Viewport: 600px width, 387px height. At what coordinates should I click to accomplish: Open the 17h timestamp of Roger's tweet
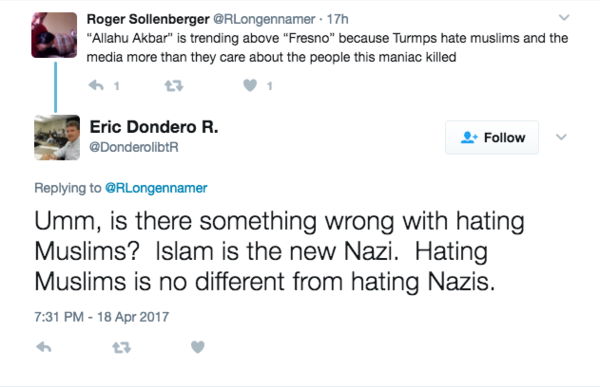tap(338, 19)
